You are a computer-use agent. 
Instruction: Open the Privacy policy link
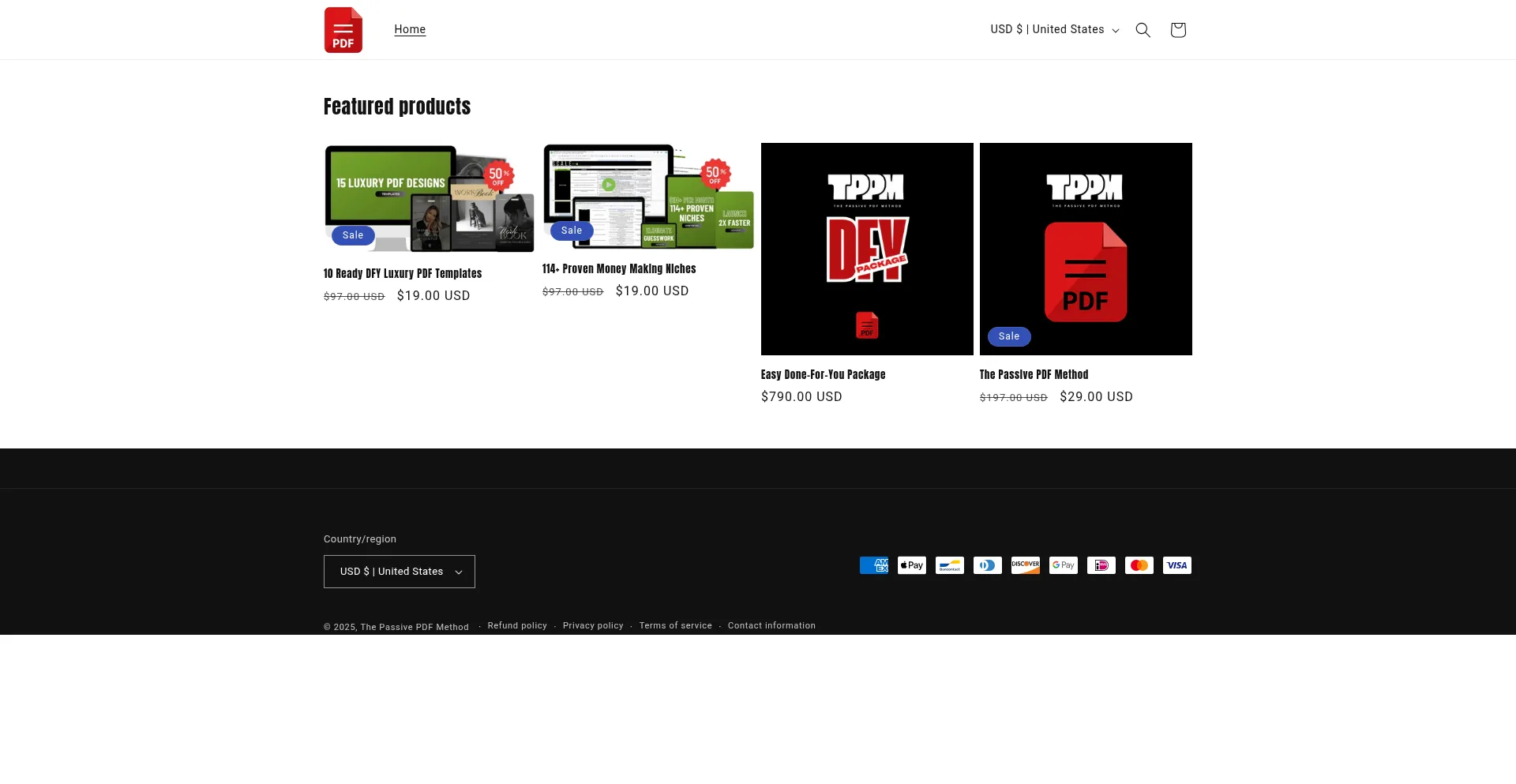(593, 625)
